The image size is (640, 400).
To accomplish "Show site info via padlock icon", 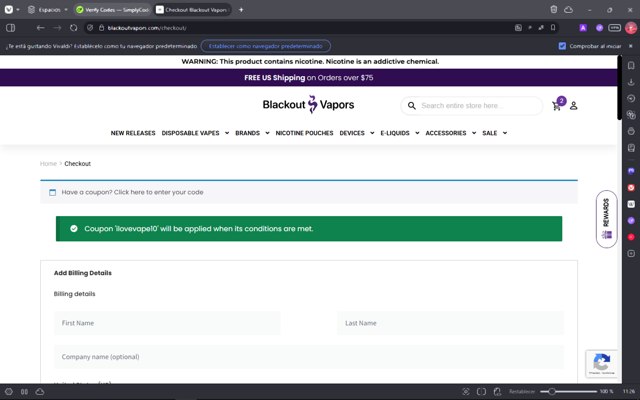I will [x=102, y=28].
